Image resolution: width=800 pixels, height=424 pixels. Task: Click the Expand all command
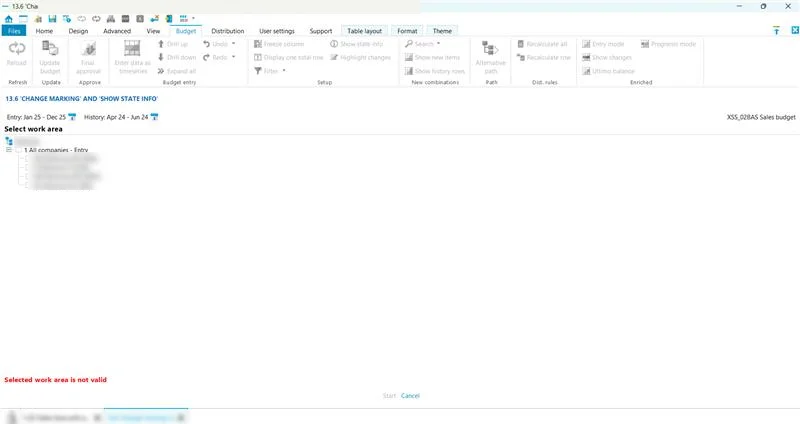[177, 71]
